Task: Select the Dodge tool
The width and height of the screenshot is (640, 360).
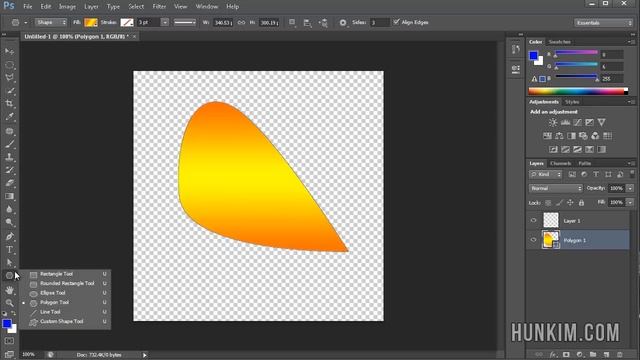Action: point(9,222)
